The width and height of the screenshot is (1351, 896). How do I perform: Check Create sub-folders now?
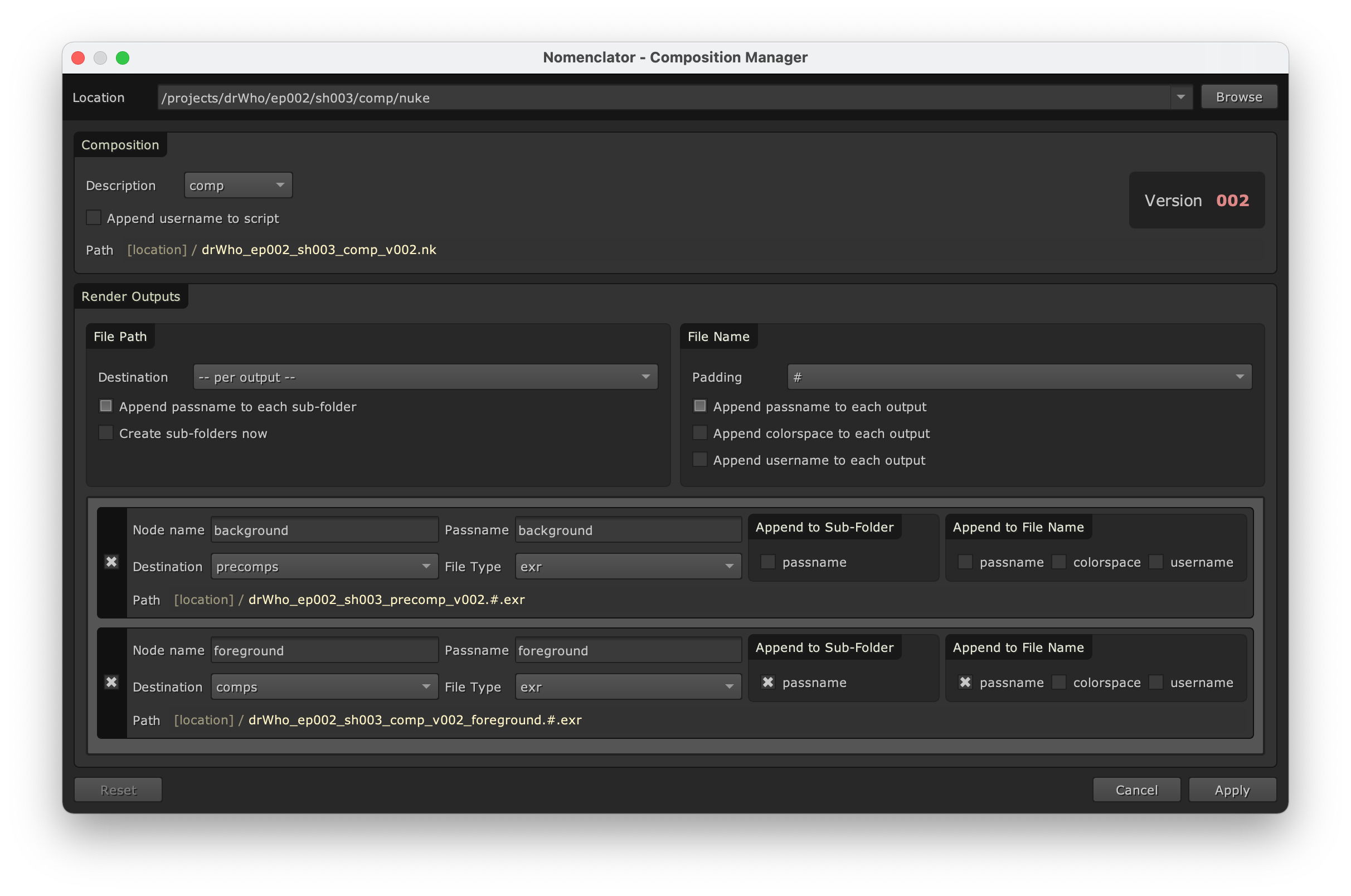[x=106, y=433]
